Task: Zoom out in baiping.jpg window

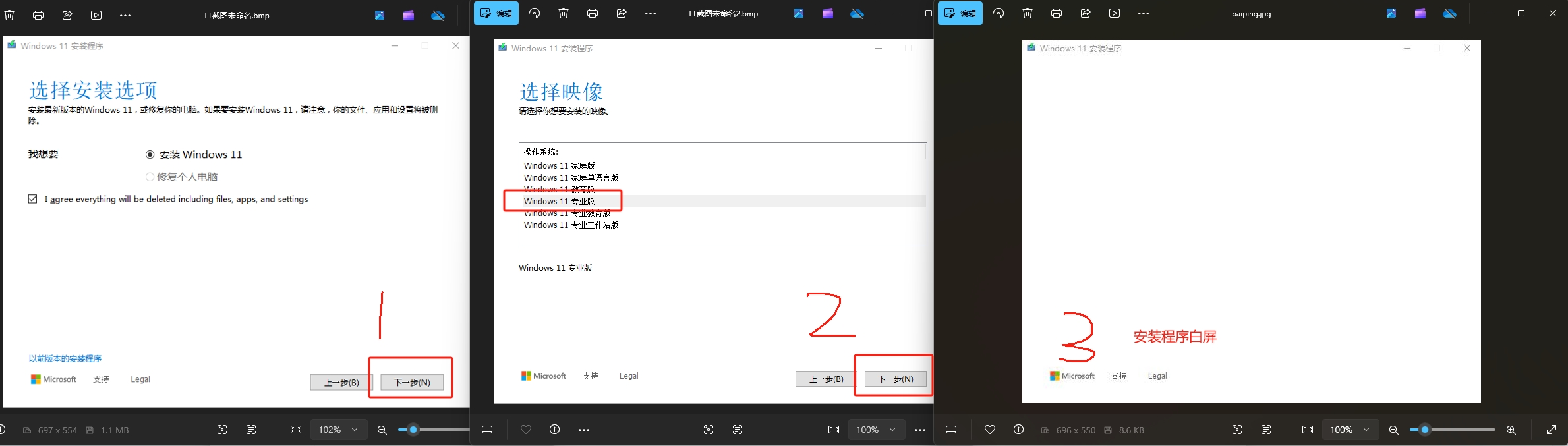Action: pyautogui.click(x=1393, y=430)
